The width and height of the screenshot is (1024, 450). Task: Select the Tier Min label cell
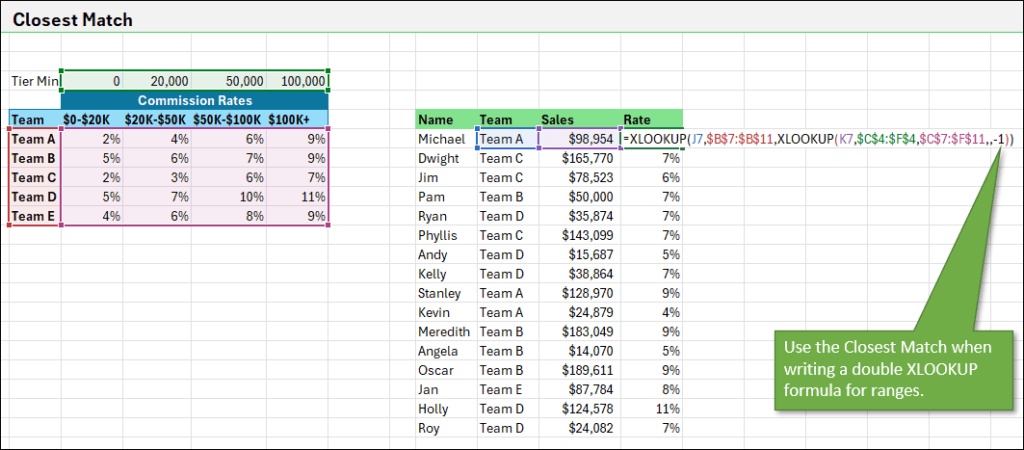[33, 81]
